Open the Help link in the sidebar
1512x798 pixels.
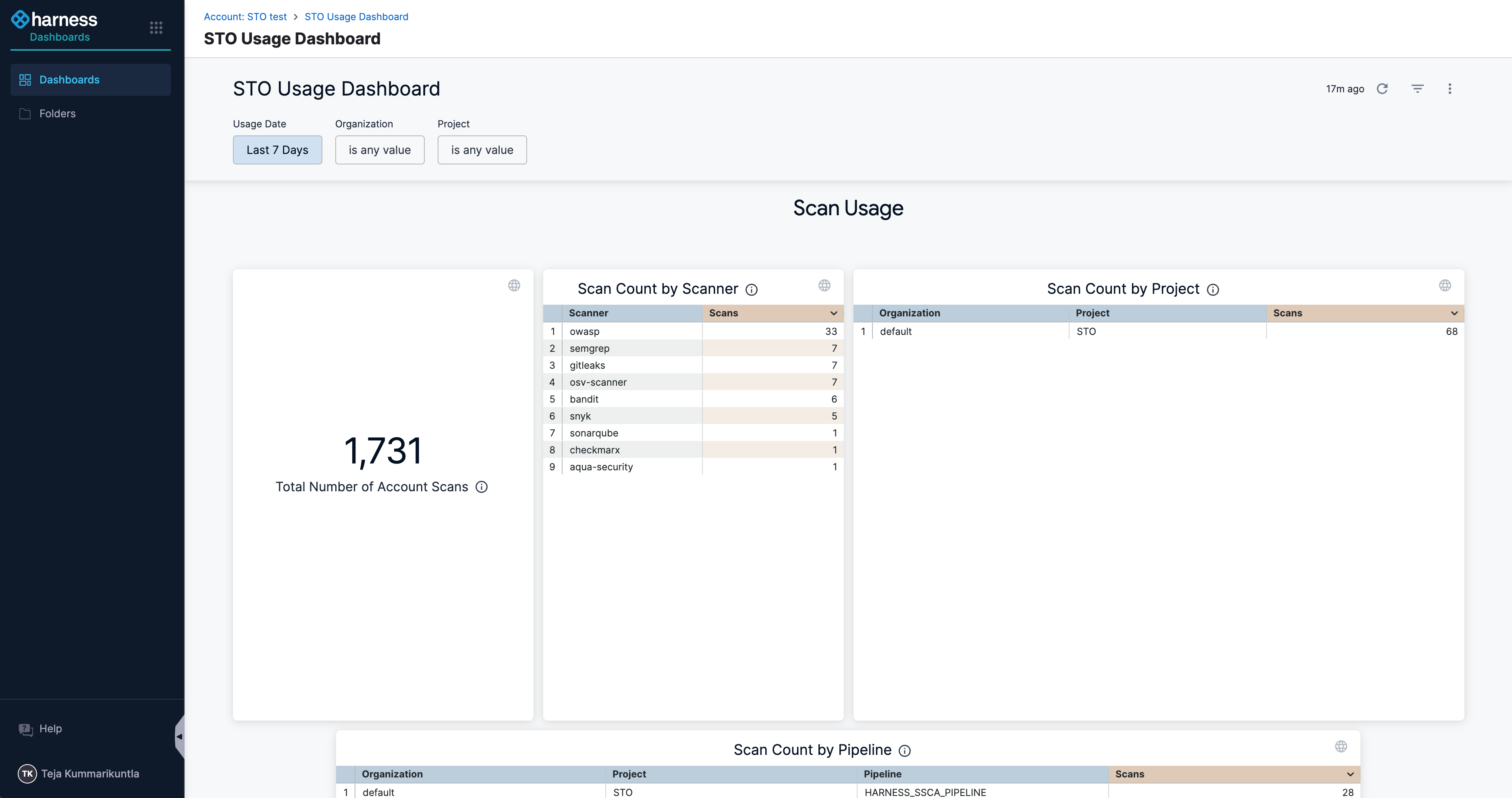50,729
